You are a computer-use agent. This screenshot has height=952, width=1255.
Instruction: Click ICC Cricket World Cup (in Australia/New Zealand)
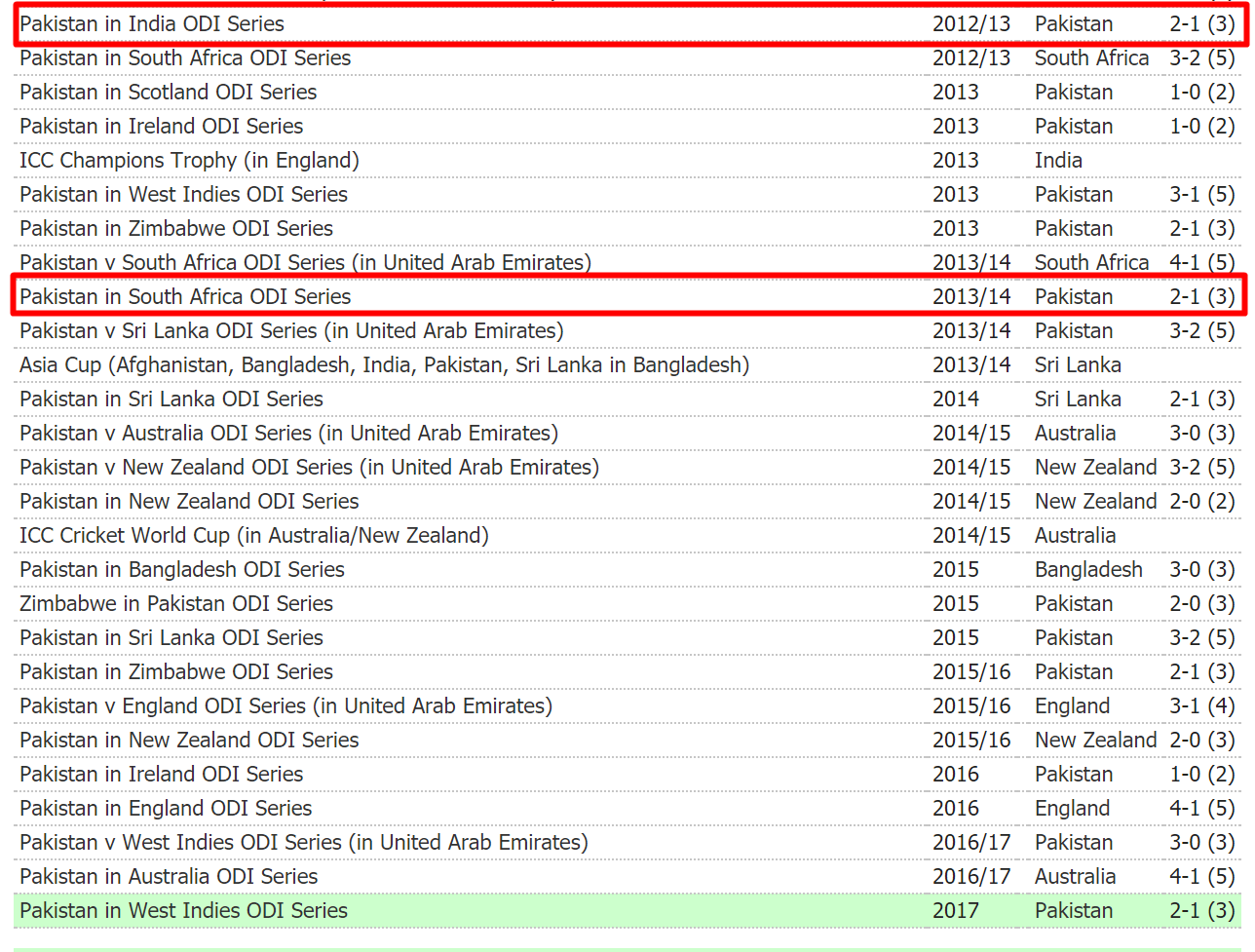coord(254,535)
